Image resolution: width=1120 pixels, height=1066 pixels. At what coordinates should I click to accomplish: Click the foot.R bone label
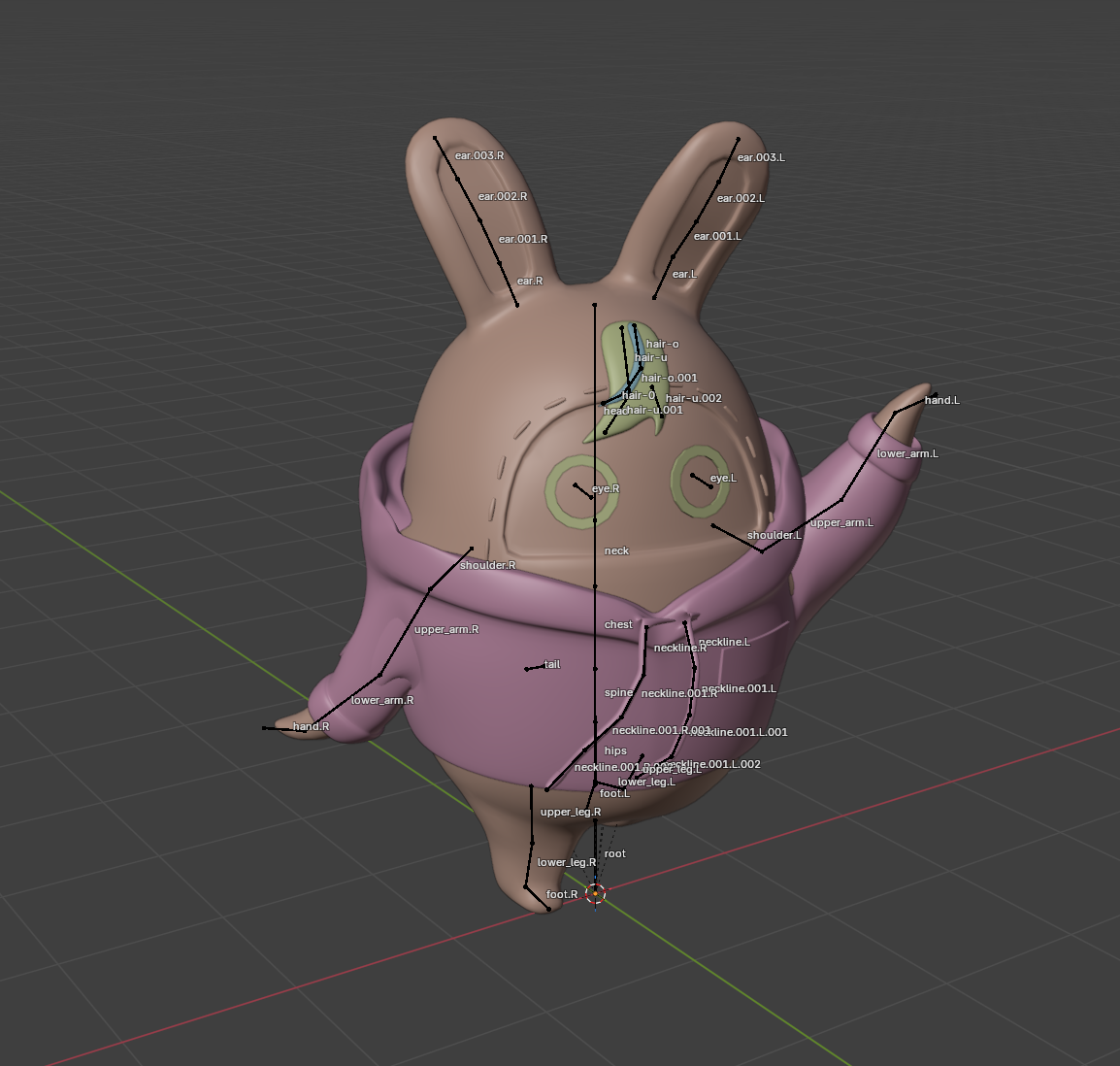tap(561, 894)
